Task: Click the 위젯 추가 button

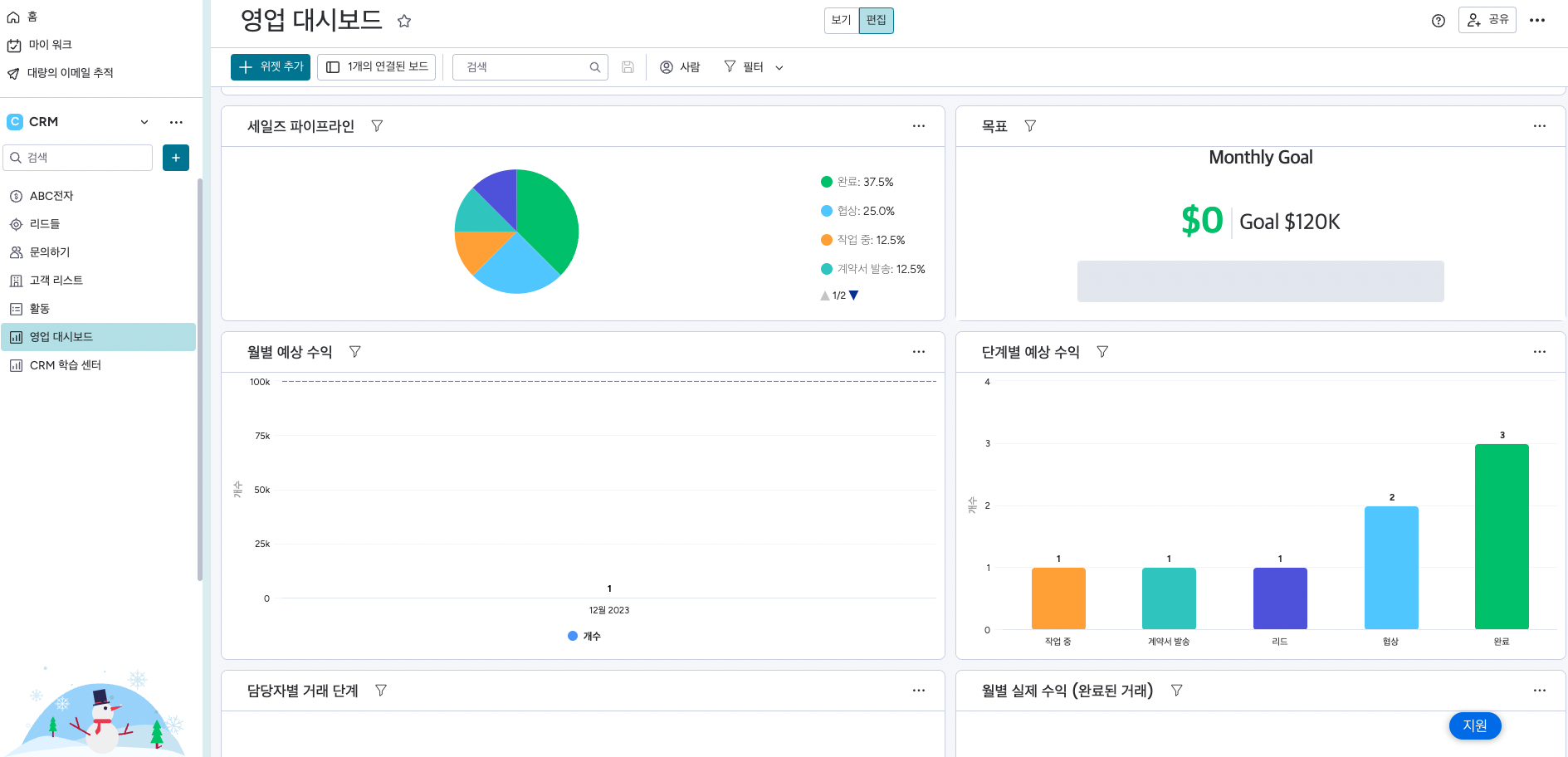Action: pos(271,67)
